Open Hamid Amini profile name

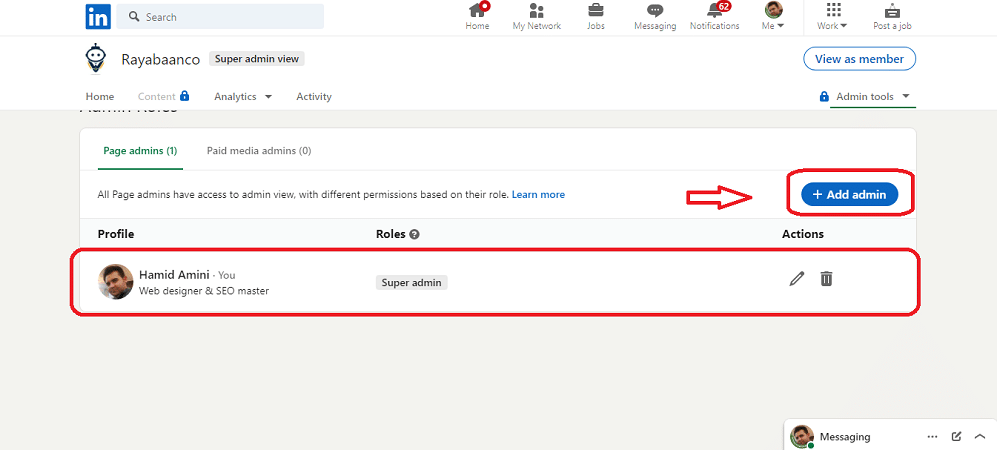pos(174,275)
